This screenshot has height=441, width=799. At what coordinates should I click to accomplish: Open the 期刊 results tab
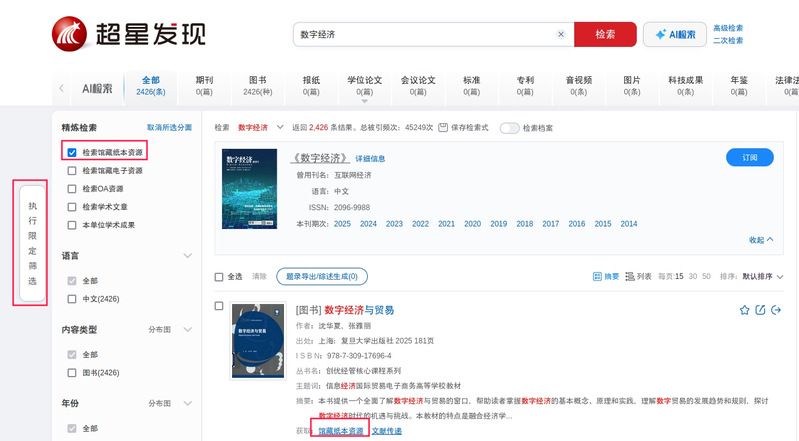point(204,85)
